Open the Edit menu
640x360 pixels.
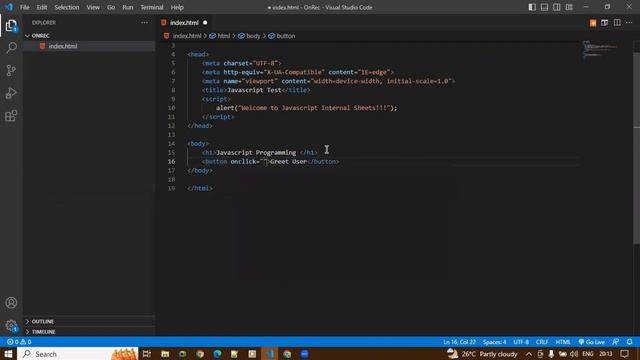[42, 7]
